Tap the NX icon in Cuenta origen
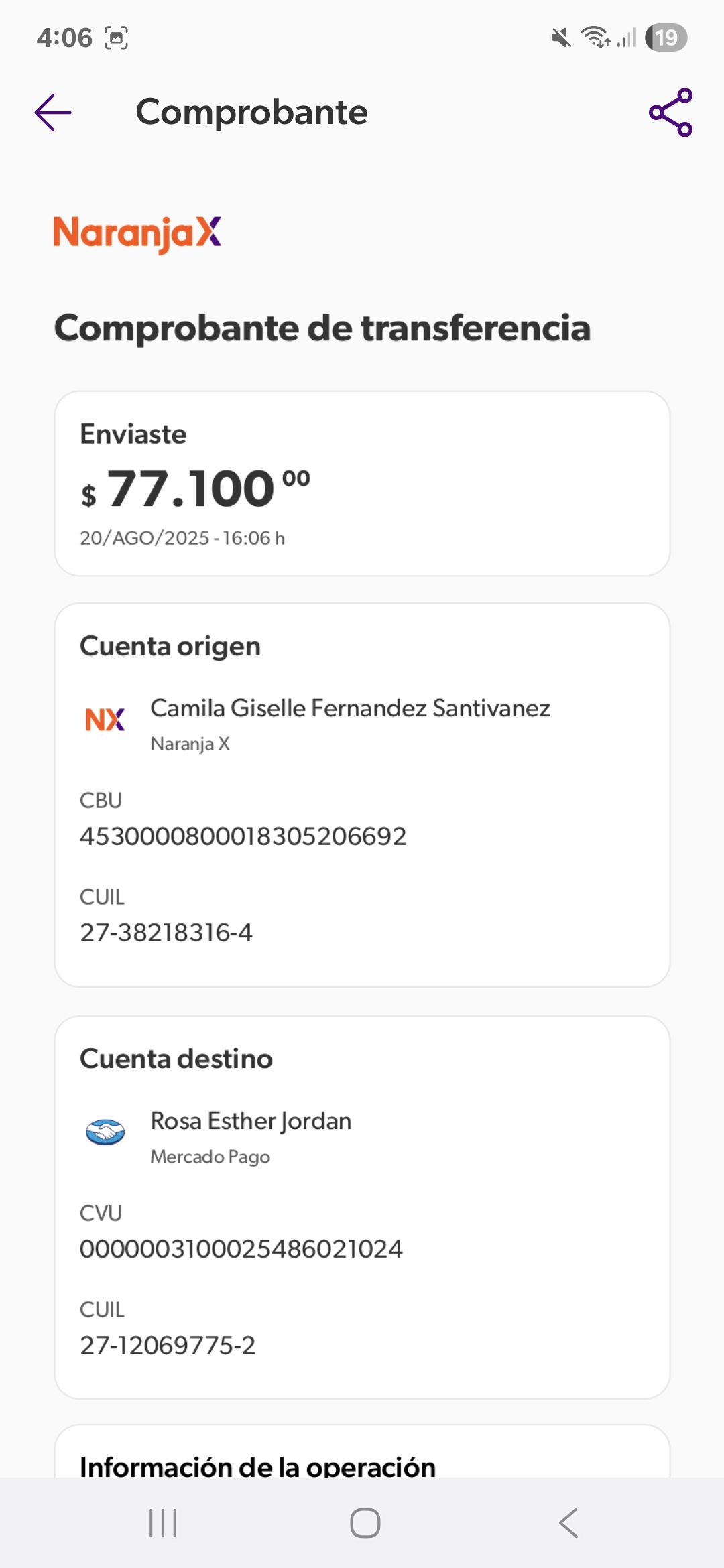The height and width of the screenshot is (1568, 724). click(x=105, y=720)
